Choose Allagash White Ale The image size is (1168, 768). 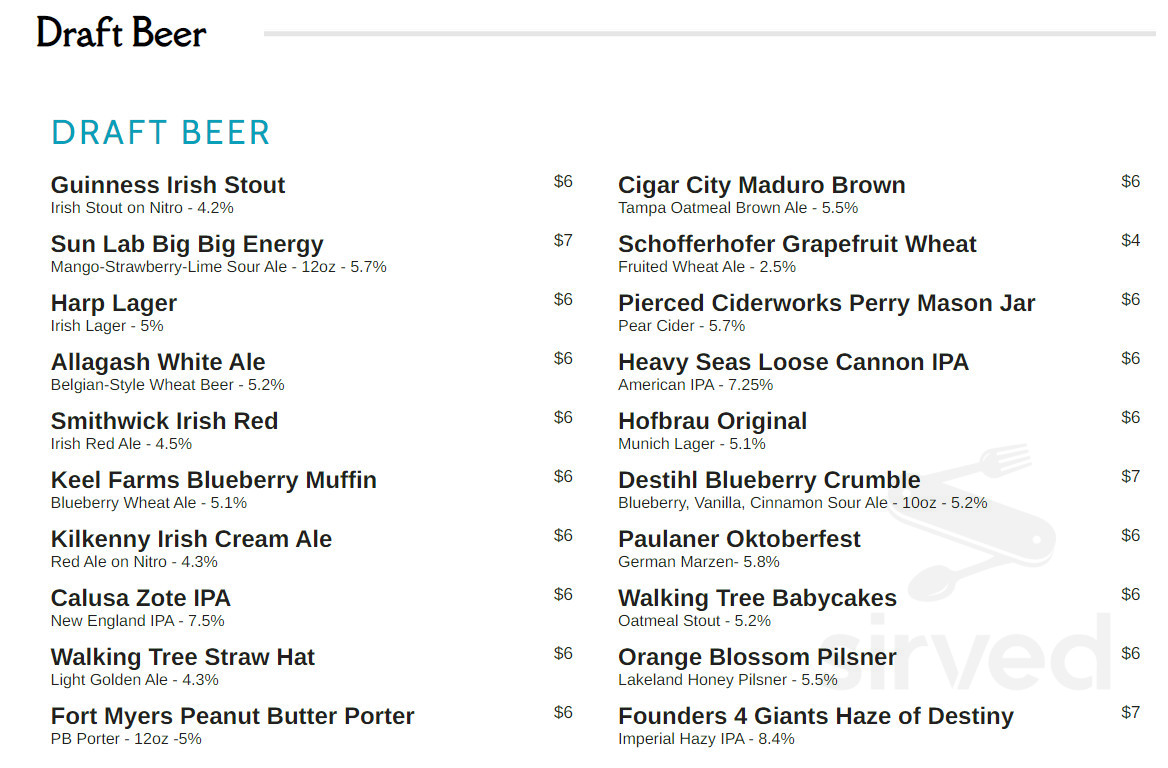point(158,362)
